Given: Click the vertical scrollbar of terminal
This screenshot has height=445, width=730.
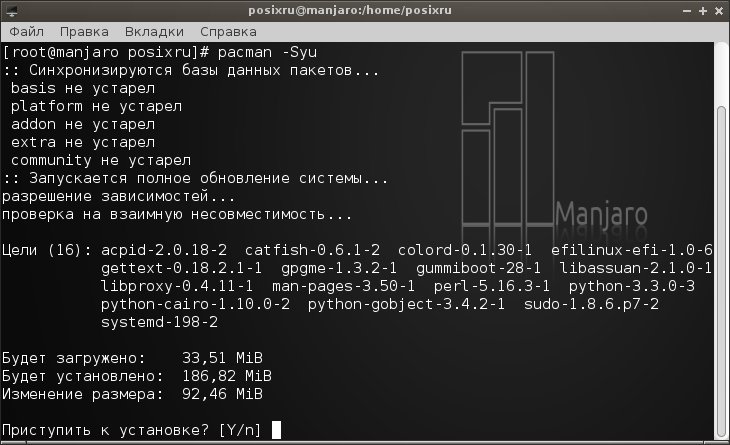Looking at the screenshot, I should tap(721, 272).
